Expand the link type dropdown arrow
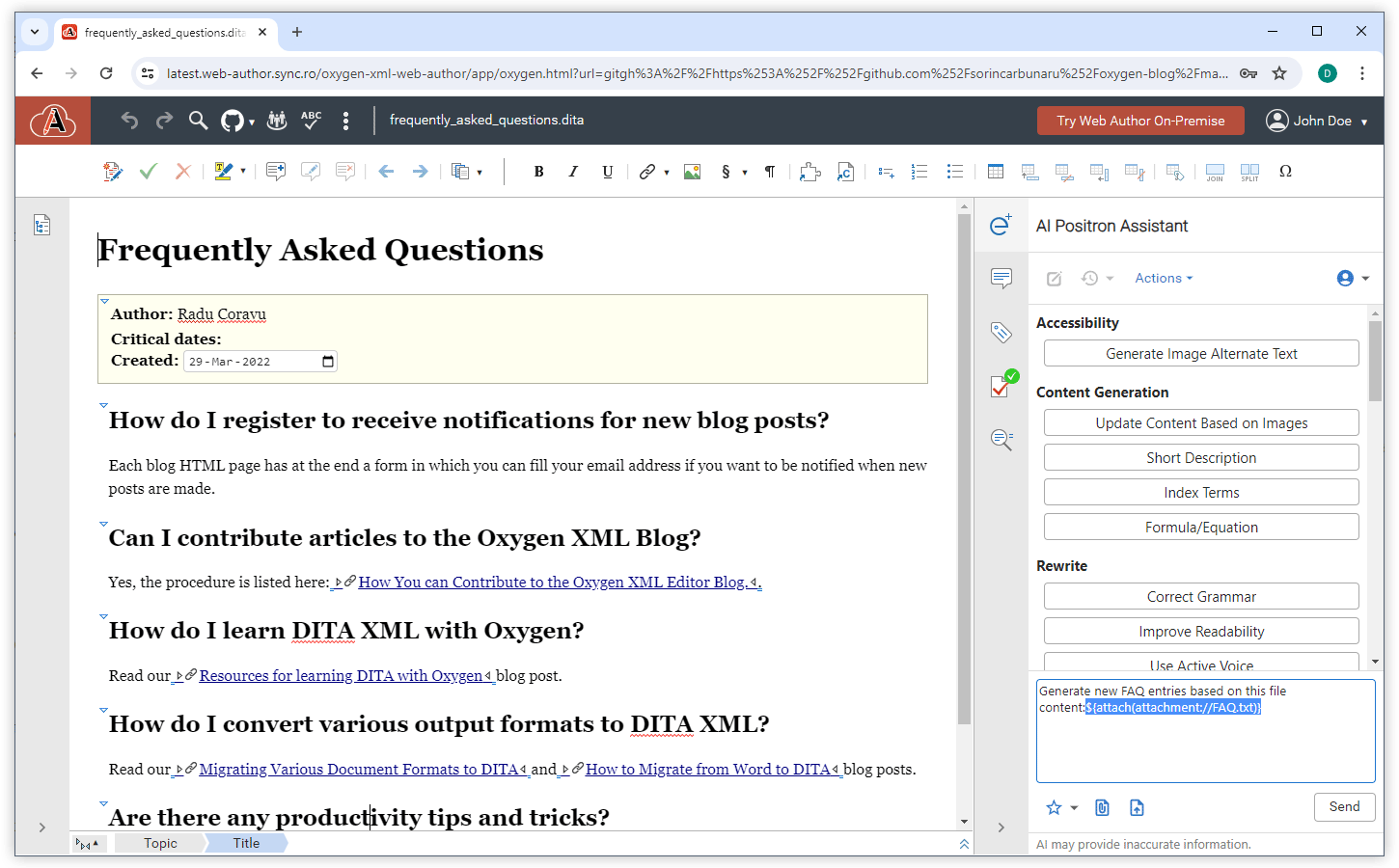Screen dimensions: 1399x868 pos(667,173)
